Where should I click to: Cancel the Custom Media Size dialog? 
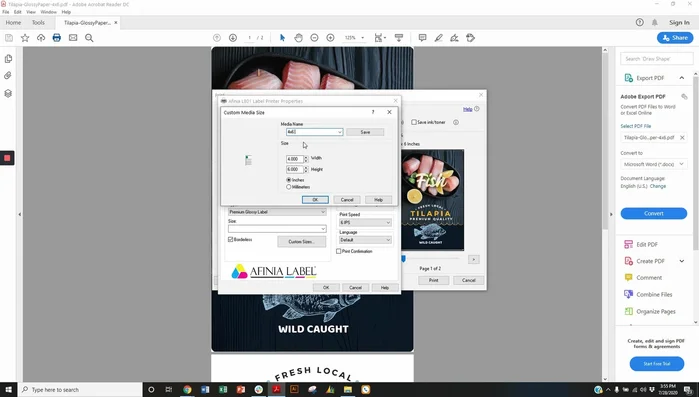[347, 200]
